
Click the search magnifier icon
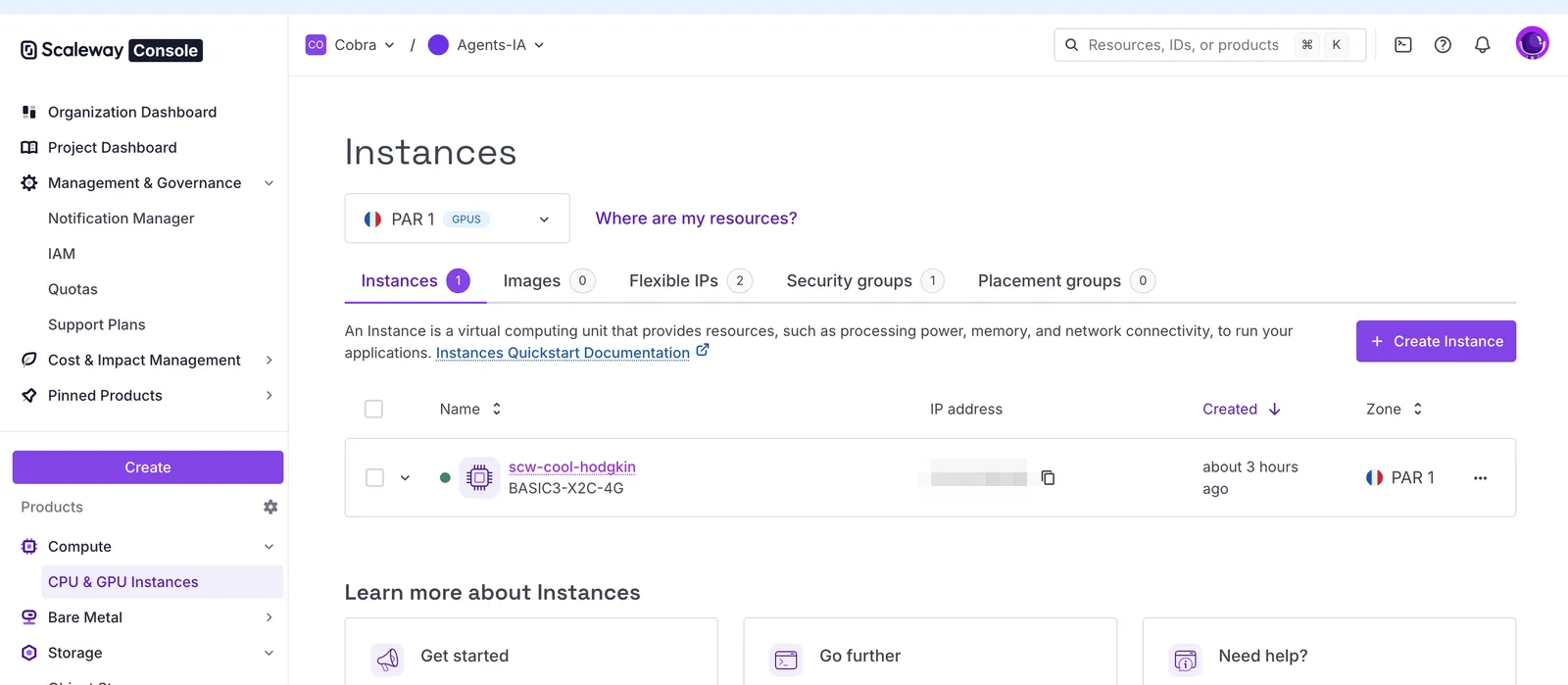click(1072, 45)
